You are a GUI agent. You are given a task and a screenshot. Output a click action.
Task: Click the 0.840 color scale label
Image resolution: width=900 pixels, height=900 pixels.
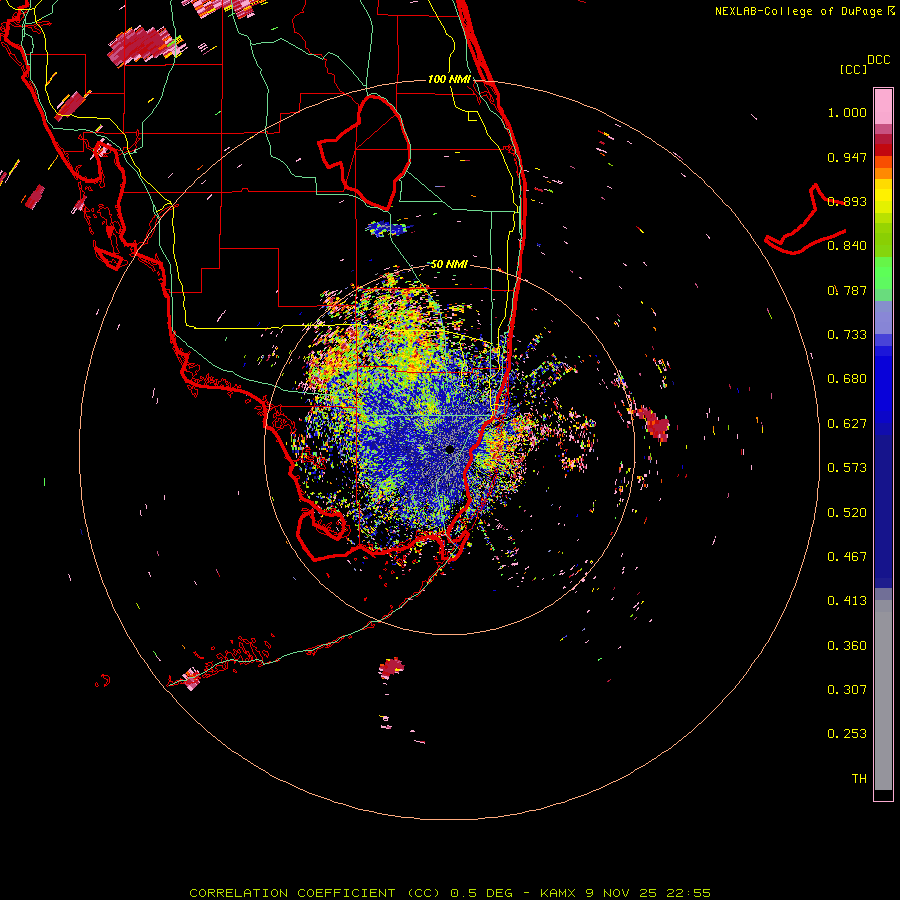coord(847,246)
